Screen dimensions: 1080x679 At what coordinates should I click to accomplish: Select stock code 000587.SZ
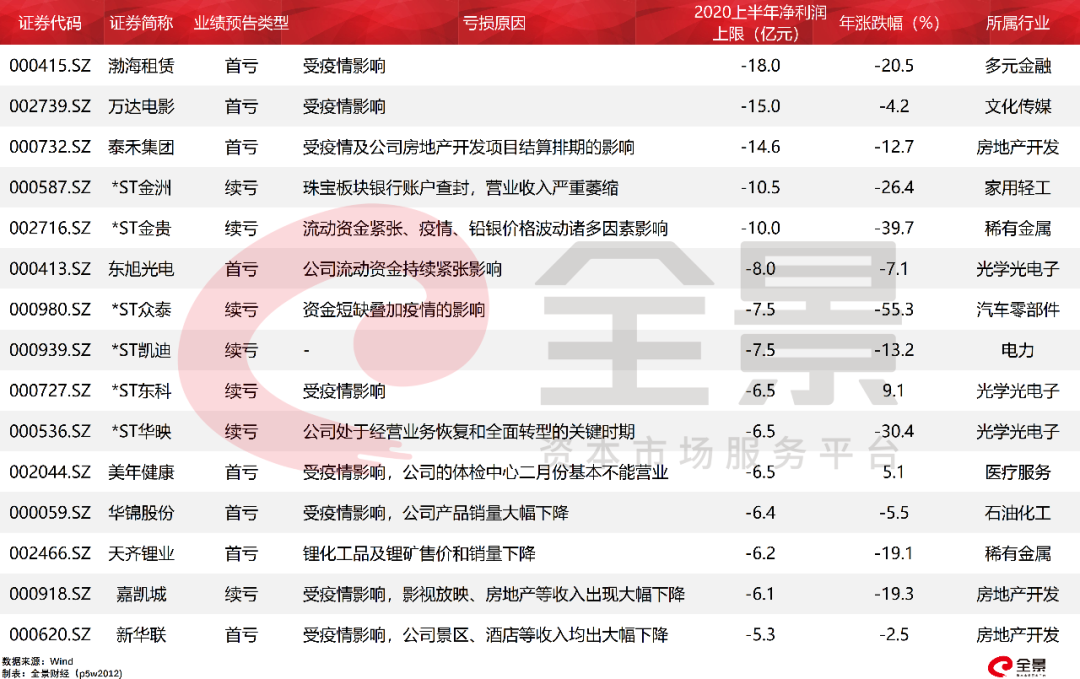(50, 188)
